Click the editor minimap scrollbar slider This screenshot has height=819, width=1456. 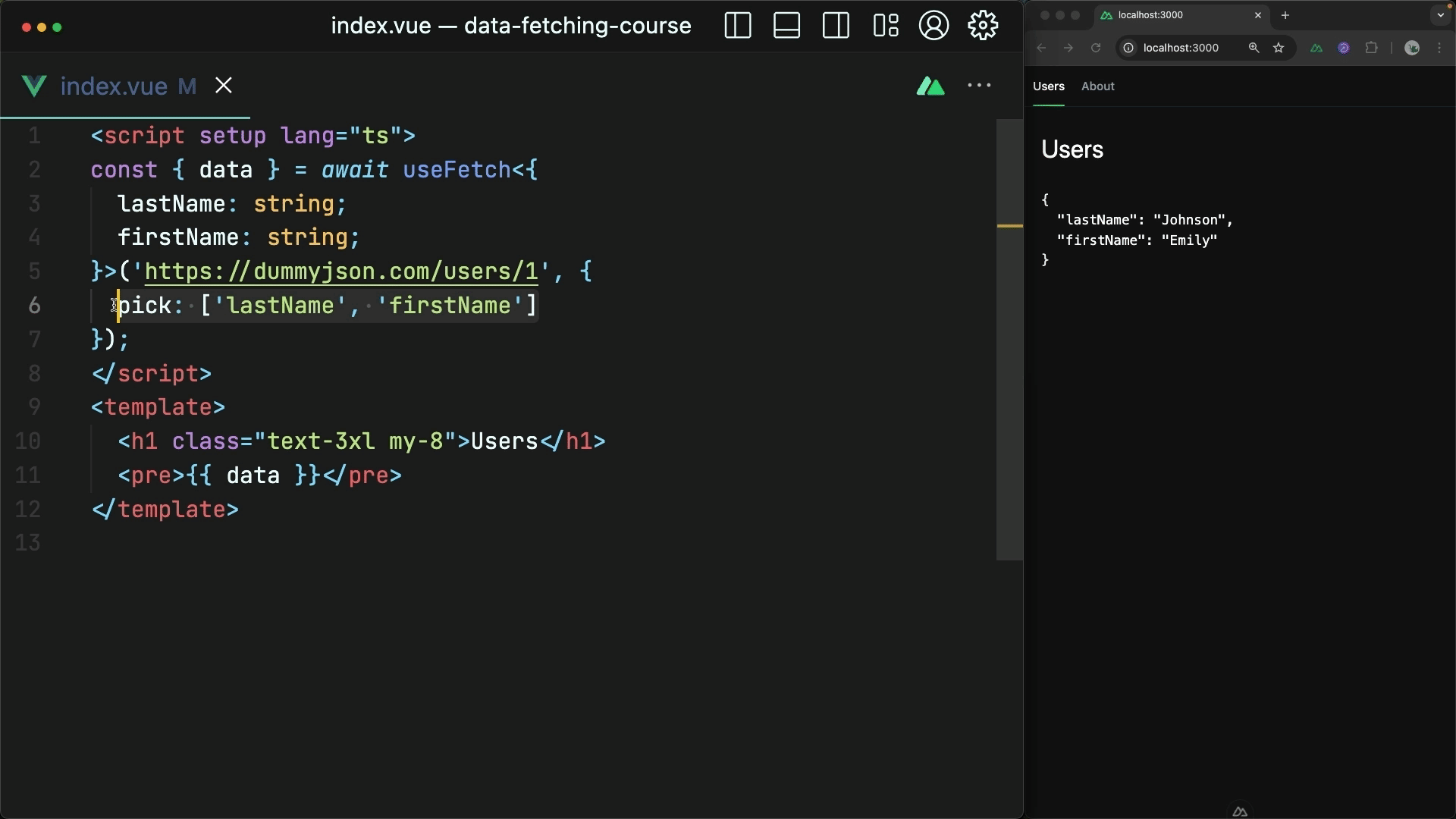1009,340
